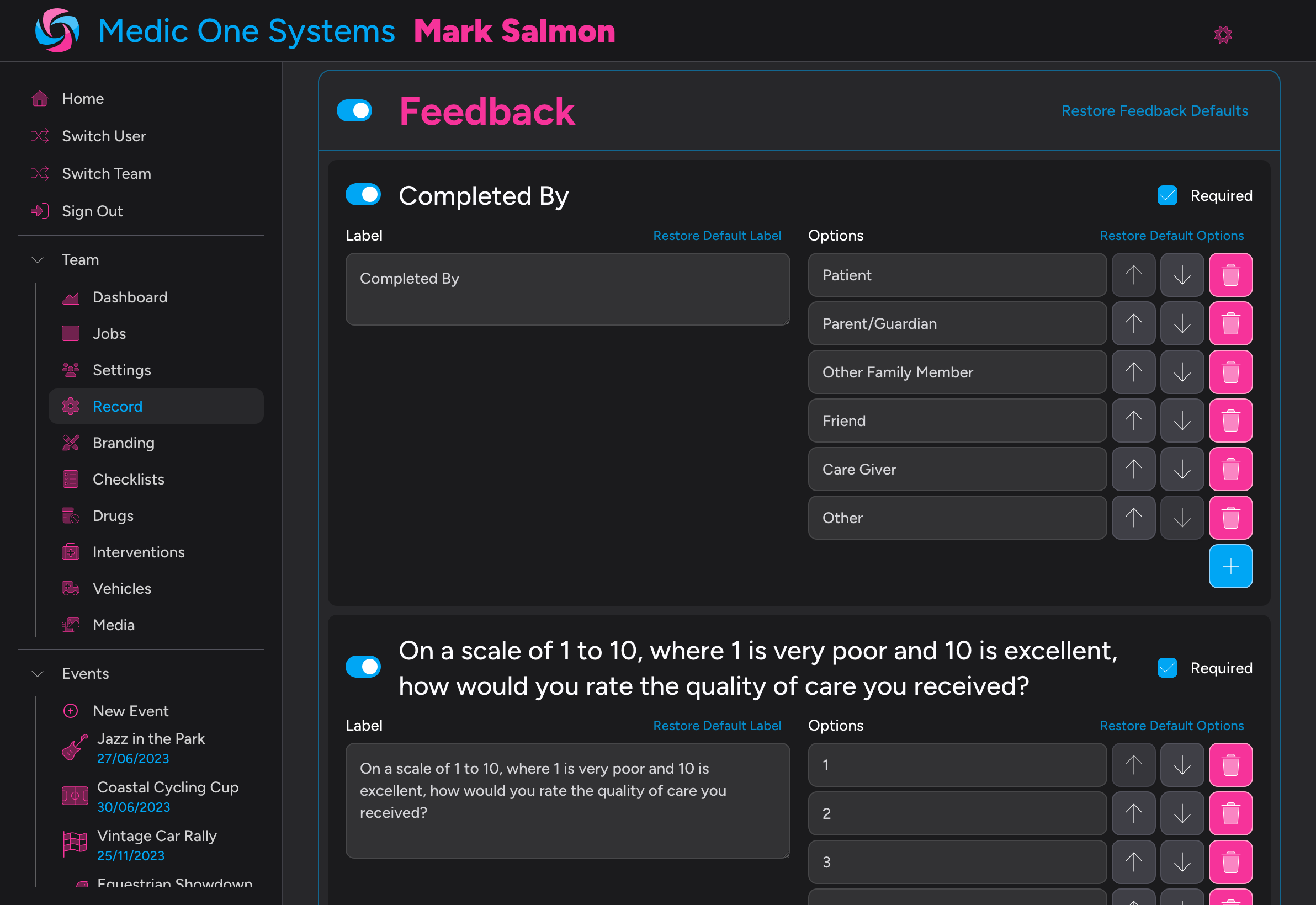Move the Other option down with its arrow
The image size is (1316, 905).
(x=1181, y=517)
